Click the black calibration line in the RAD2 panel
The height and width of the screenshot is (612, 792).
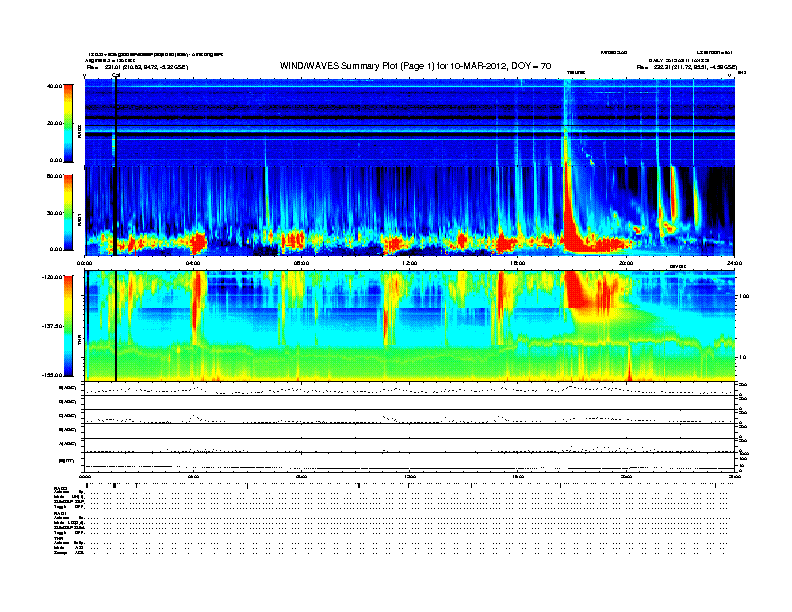[x=116, y=123]
